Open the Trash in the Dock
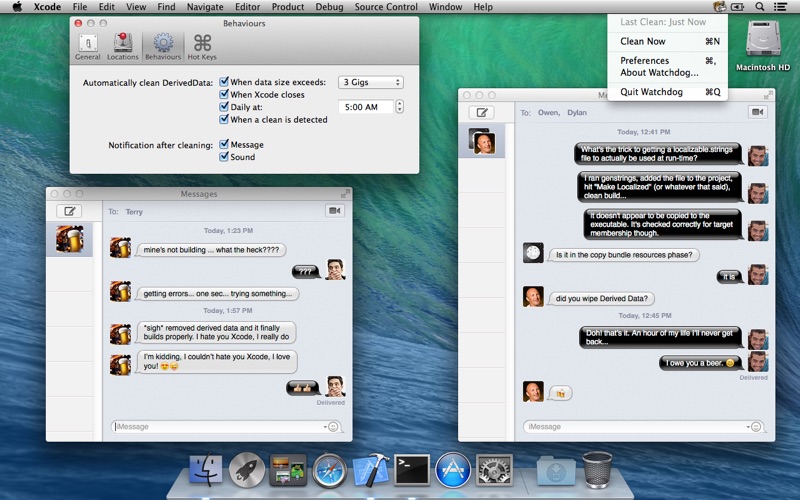 coord(597,470)
